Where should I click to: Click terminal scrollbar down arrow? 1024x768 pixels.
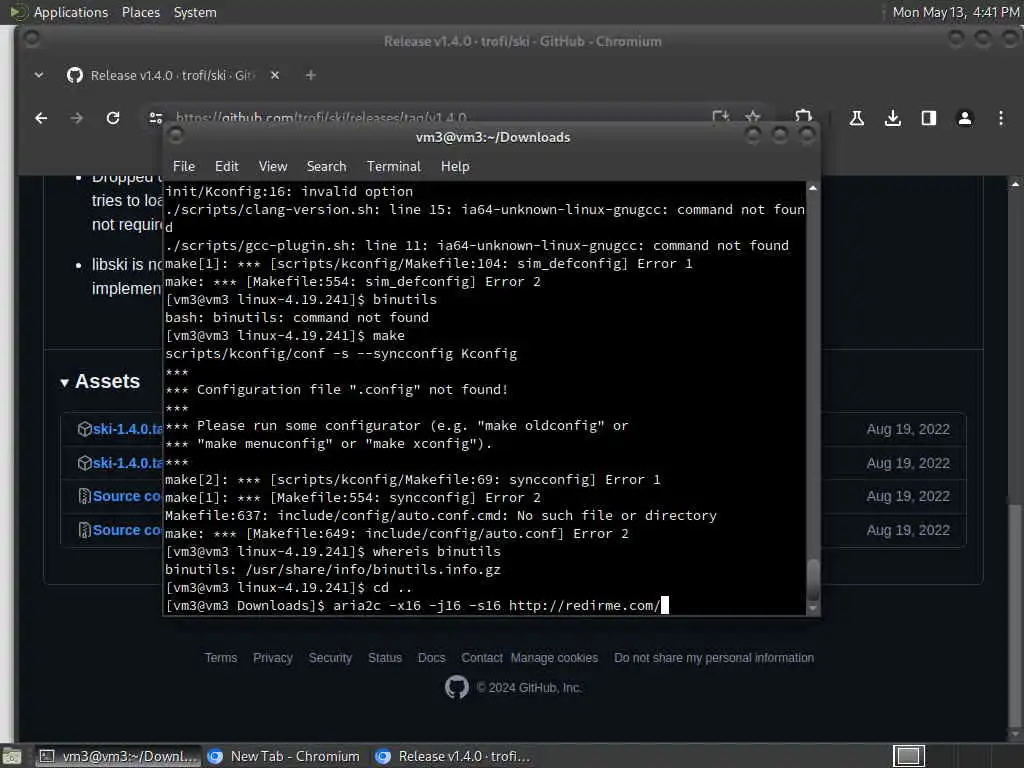pos(812,608)
